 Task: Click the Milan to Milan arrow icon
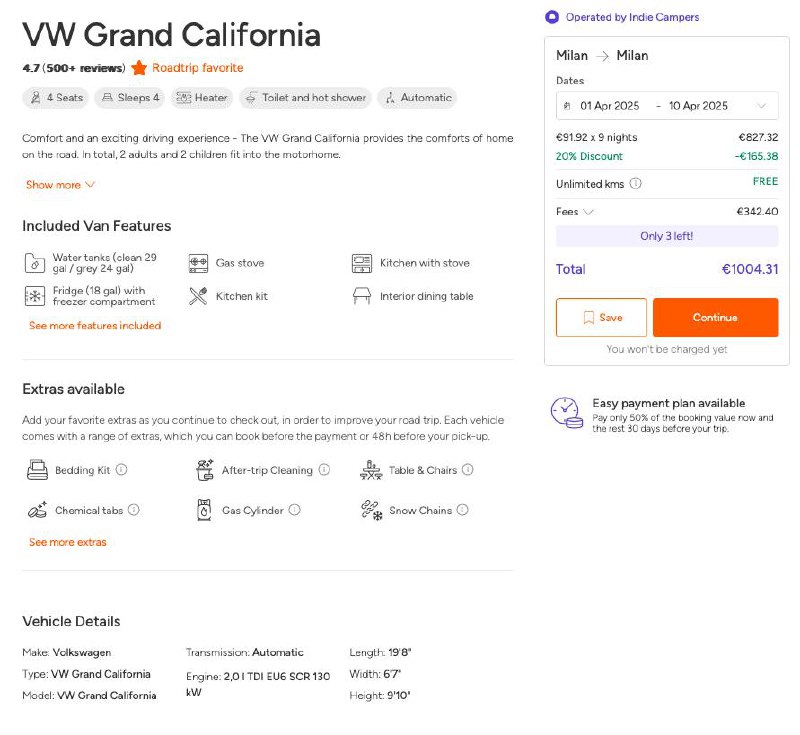603,56
